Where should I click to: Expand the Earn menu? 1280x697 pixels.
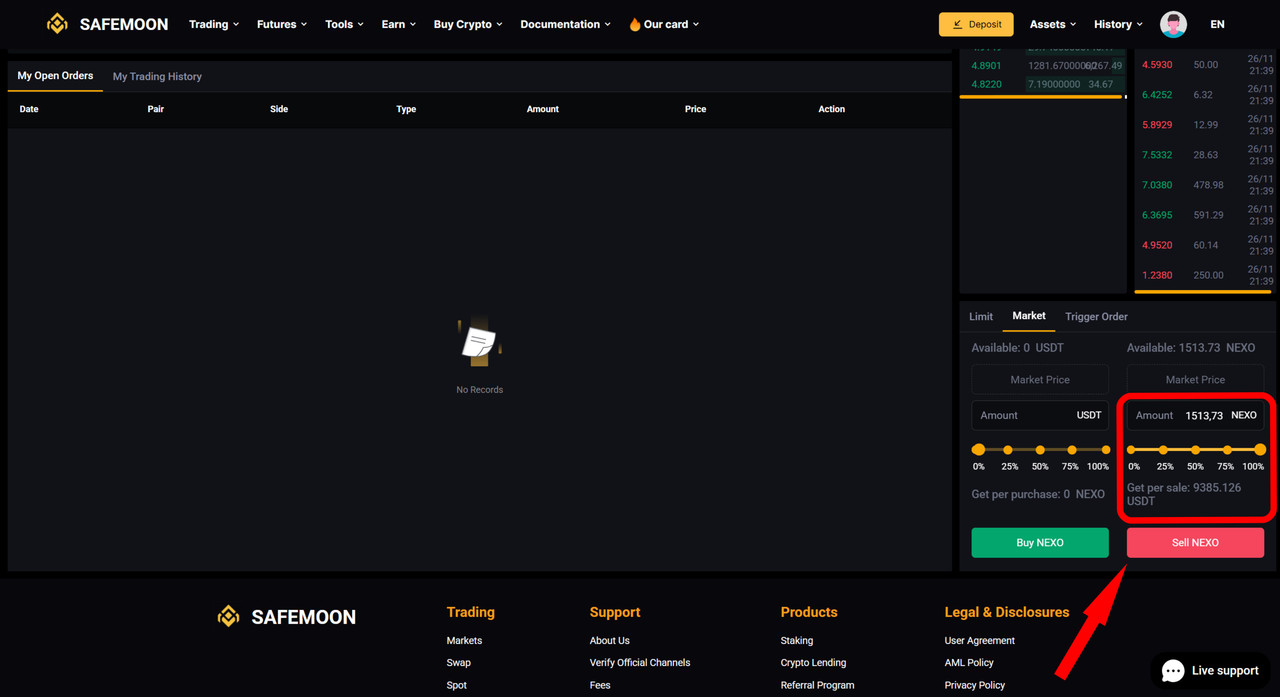pyautogui.click(x=398, y=24)
